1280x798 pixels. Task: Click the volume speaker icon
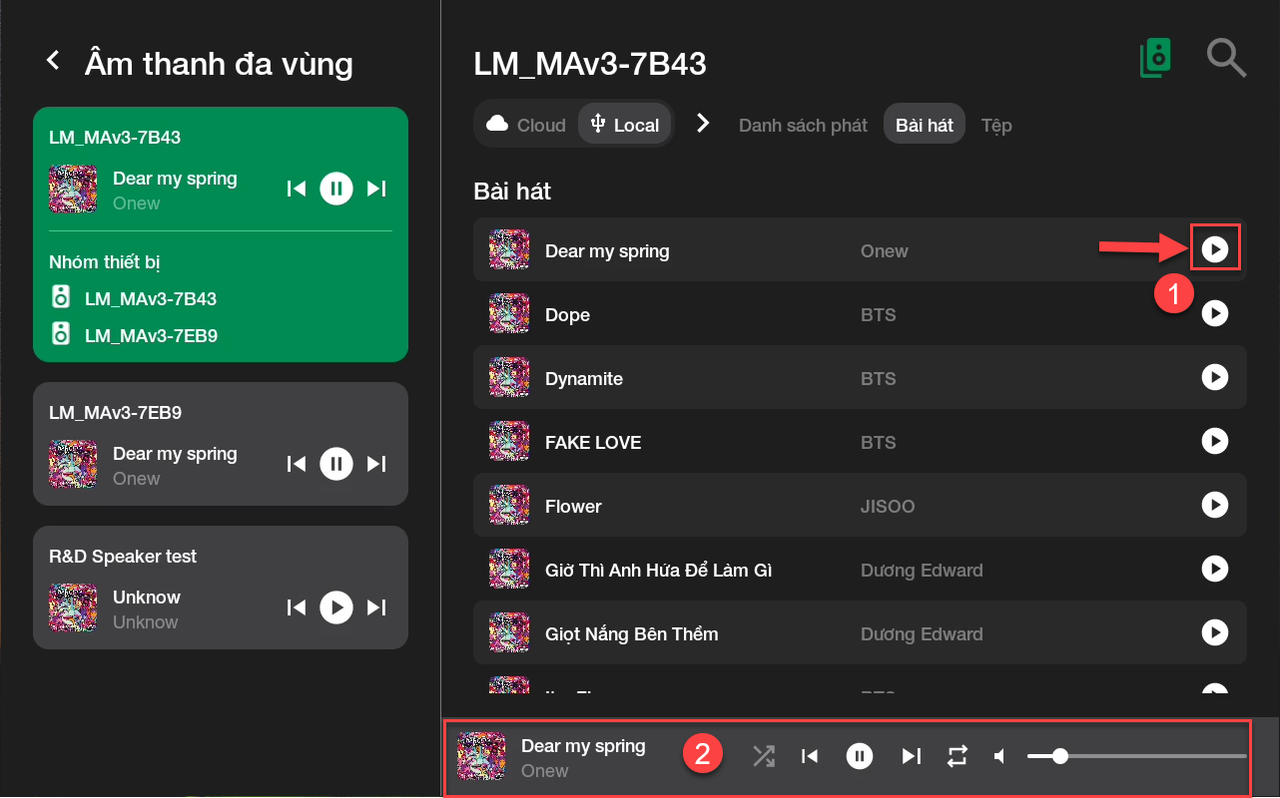click(999, 757)
